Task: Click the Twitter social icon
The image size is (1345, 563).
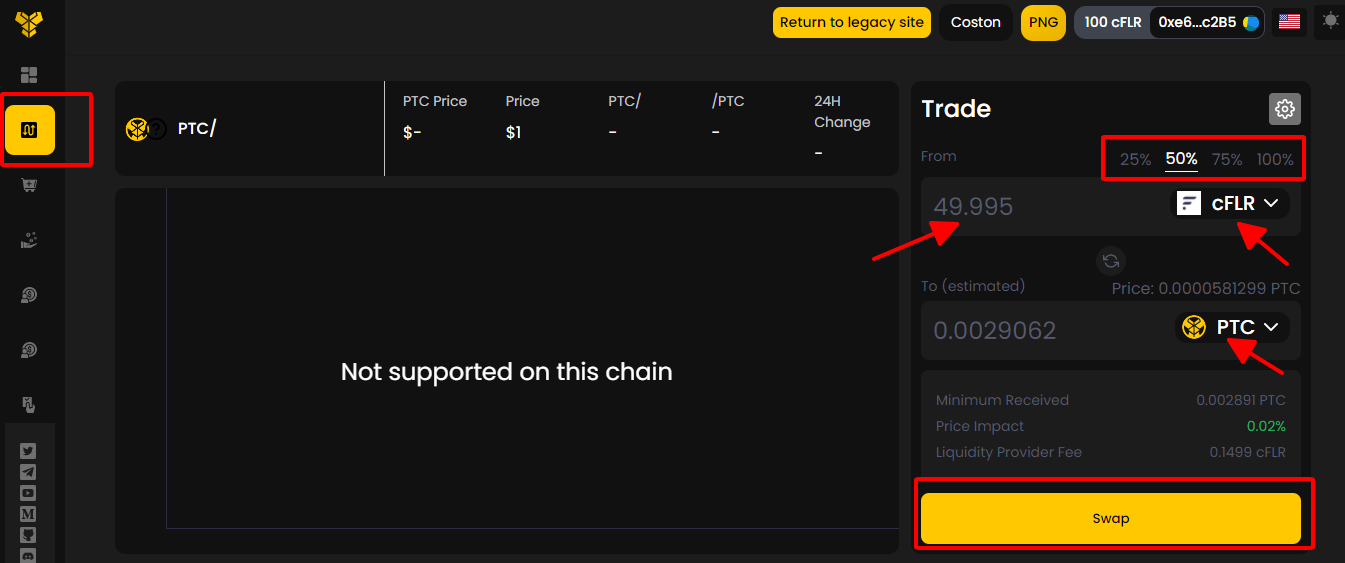Action: point(28,451)
